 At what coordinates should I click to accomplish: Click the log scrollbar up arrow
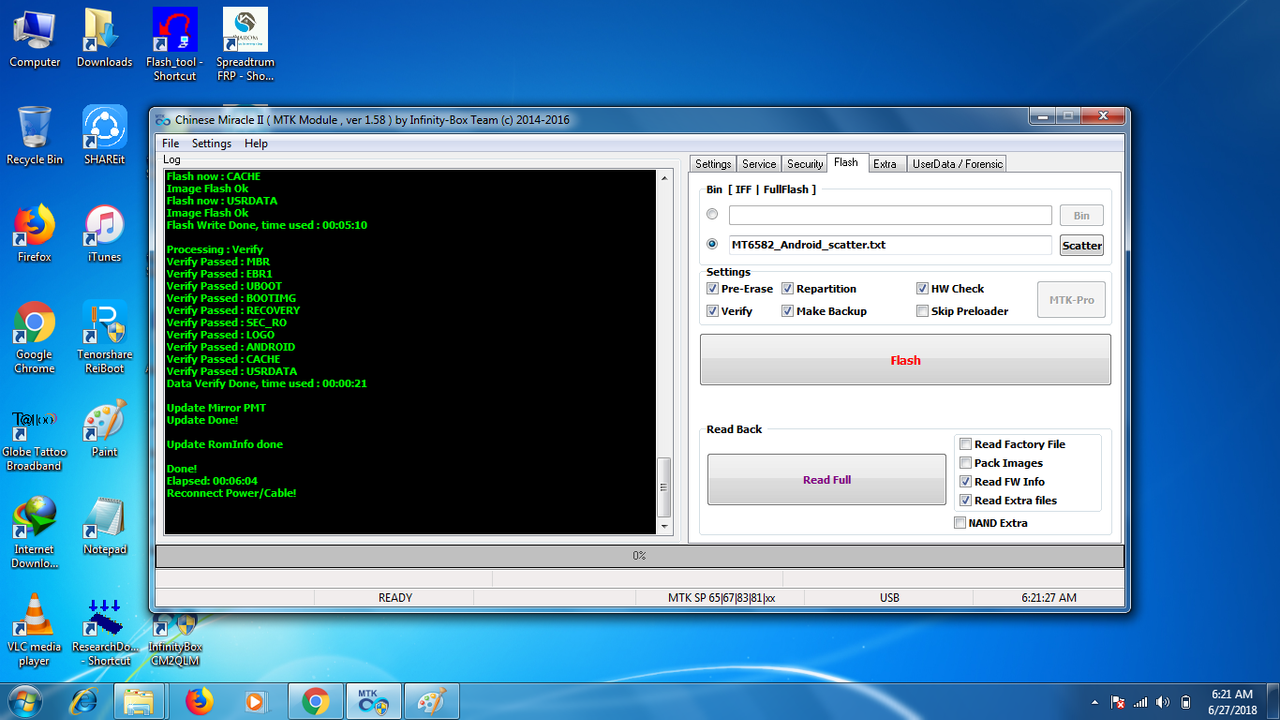[x=664, y=178]
